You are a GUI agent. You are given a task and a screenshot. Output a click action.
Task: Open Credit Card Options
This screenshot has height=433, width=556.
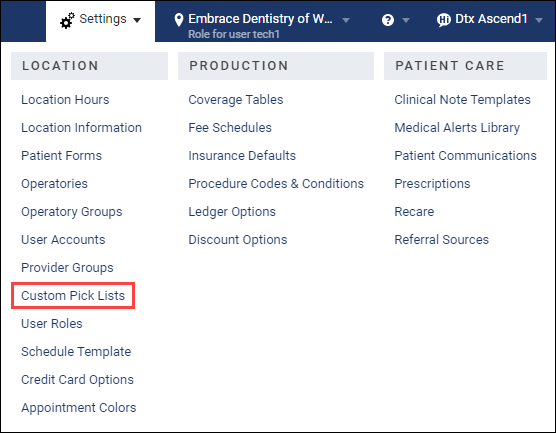77,380
